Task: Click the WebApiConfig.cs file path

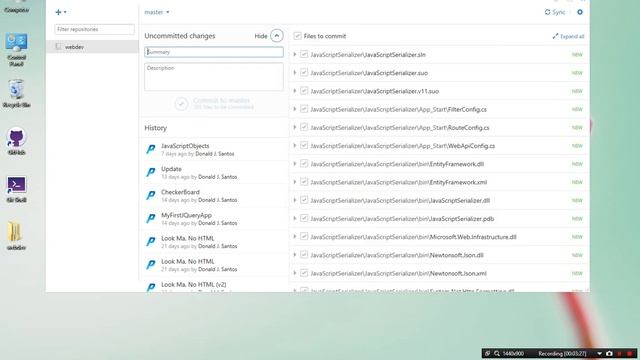Action: pyautogui.click(x=402, y=146)
